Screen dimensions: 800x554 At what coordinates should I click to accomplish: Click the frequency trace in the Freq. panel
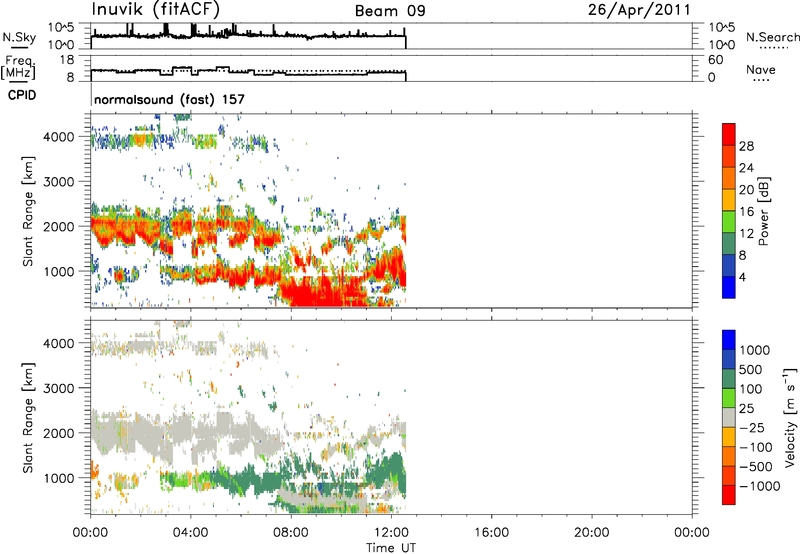(248, 72)
